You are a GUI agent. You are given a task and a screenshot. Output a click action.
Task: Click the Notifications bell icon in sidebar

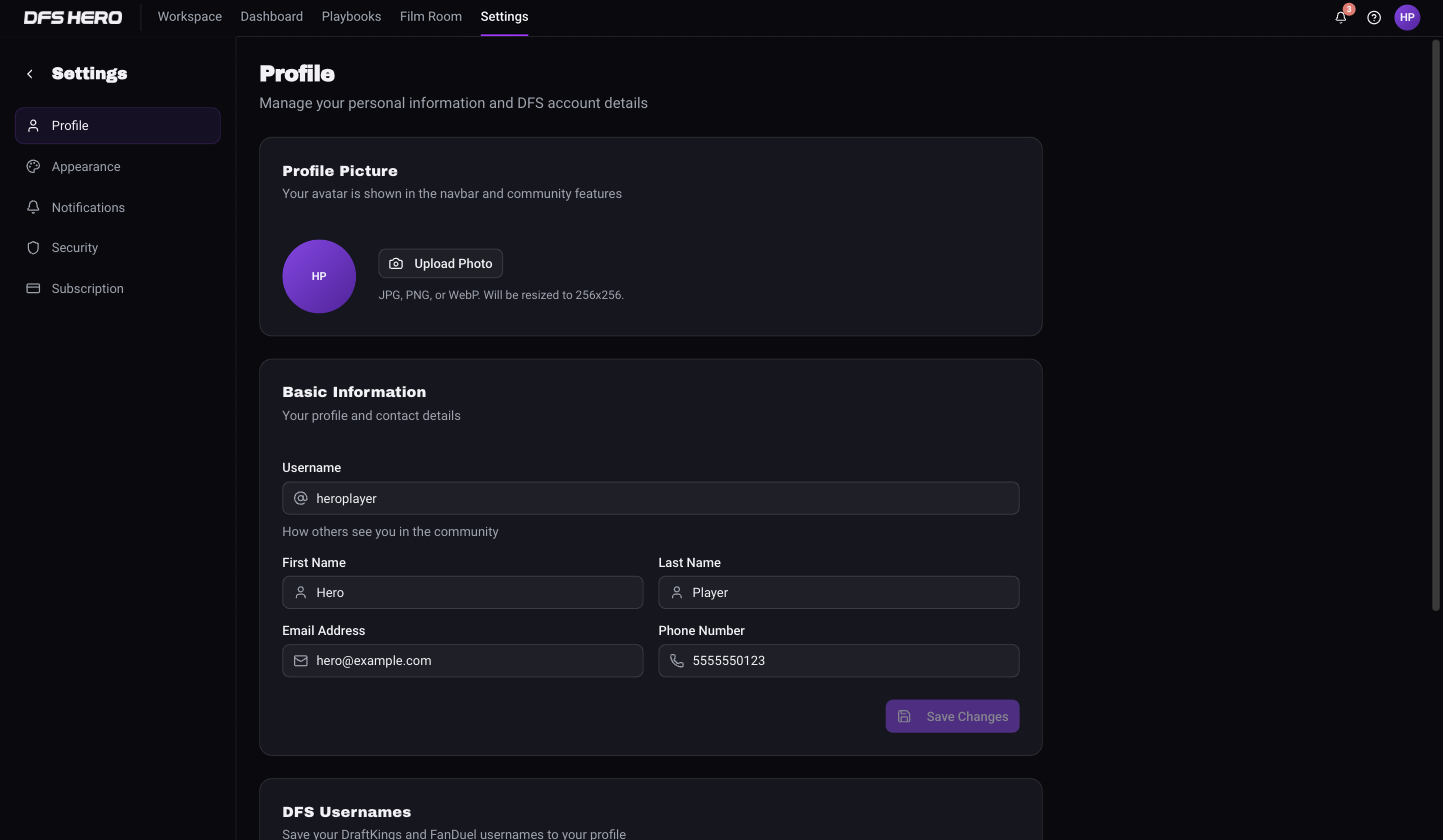click(33, 207)
